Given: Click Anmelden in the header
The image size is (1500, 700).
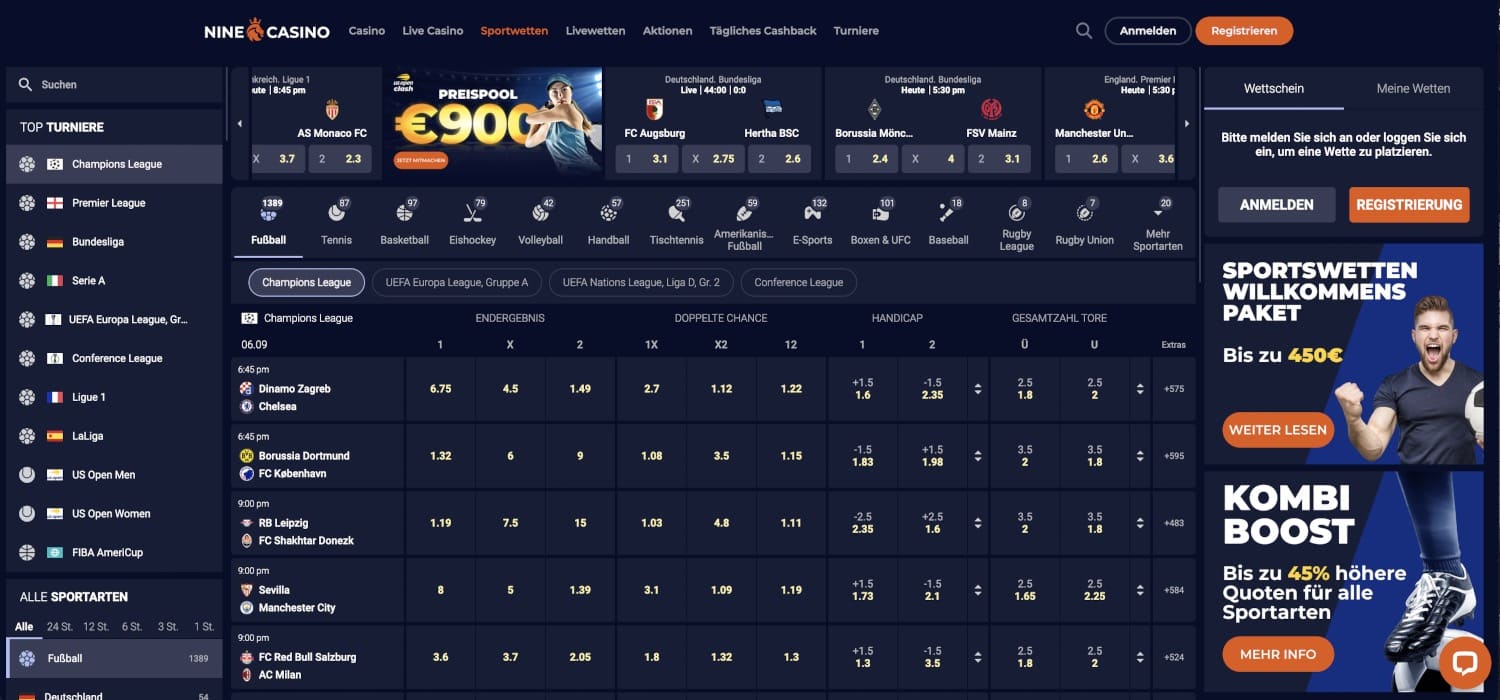Looking at the screenshot, I should (x=1148, y=31).
